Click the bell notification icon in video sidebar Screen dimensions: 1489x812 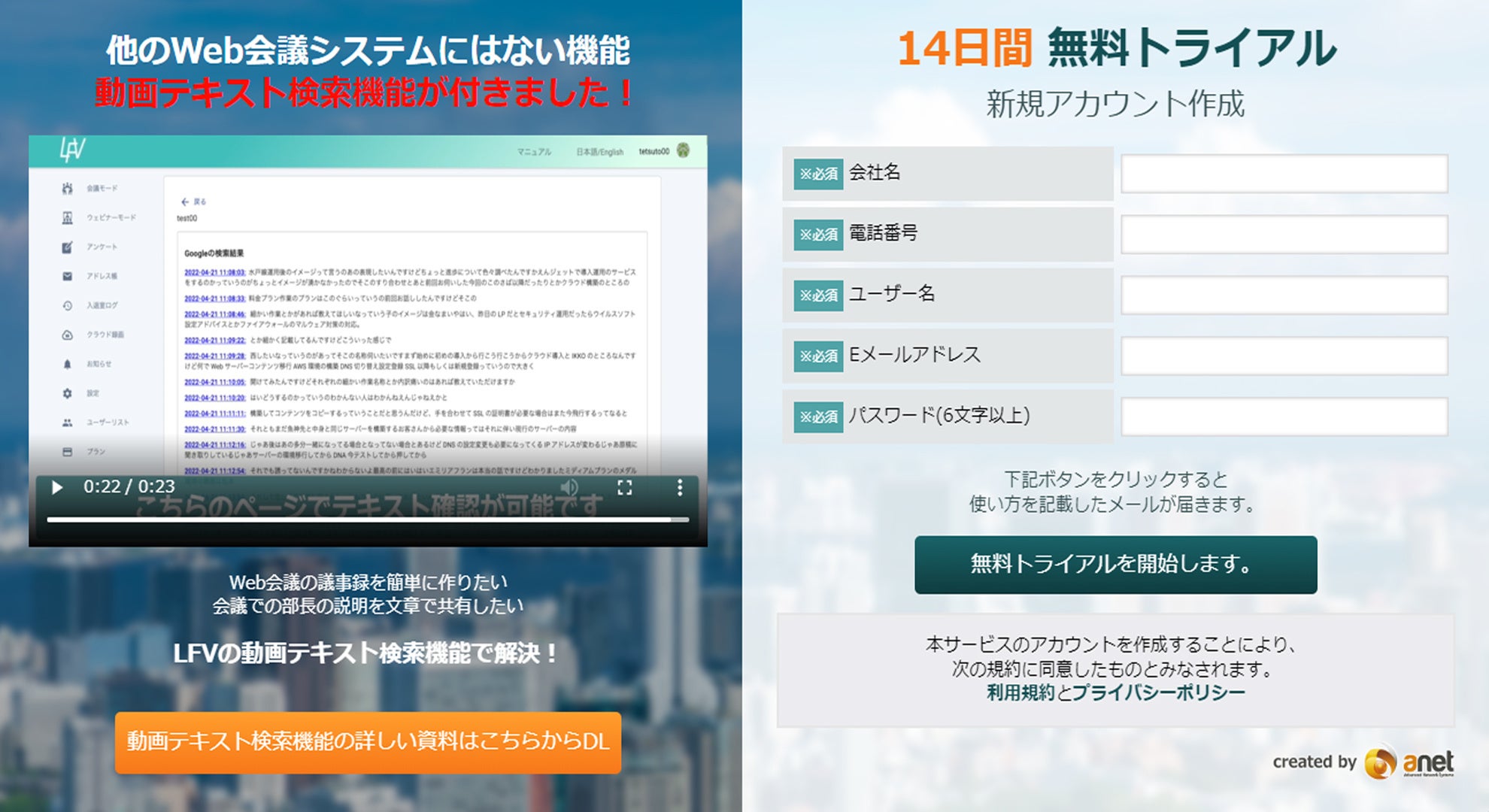coord(68,364)
